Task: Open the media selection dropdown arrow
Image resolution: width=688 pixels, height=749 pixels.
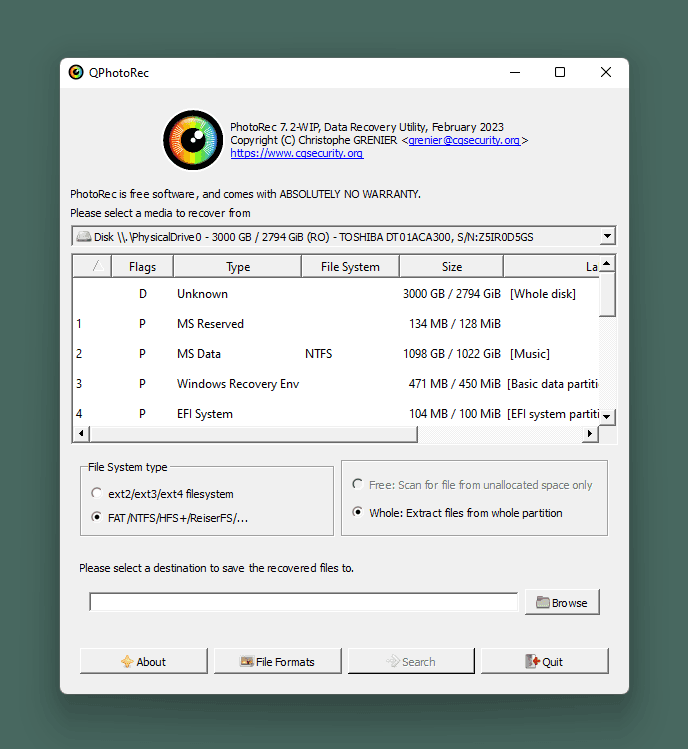Action: tap(607, 236)
